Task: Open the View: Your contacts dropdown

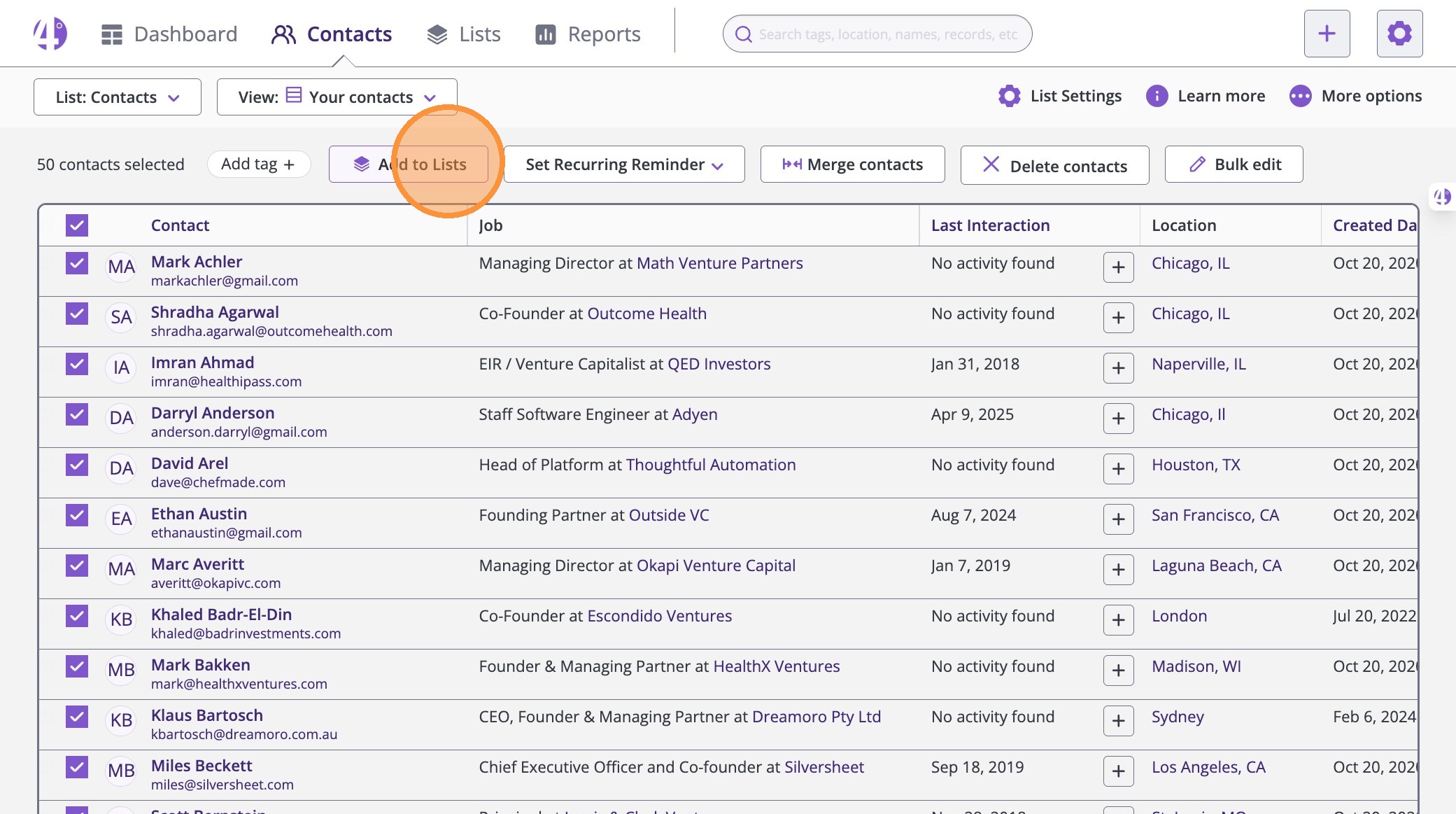Action: 337,97
